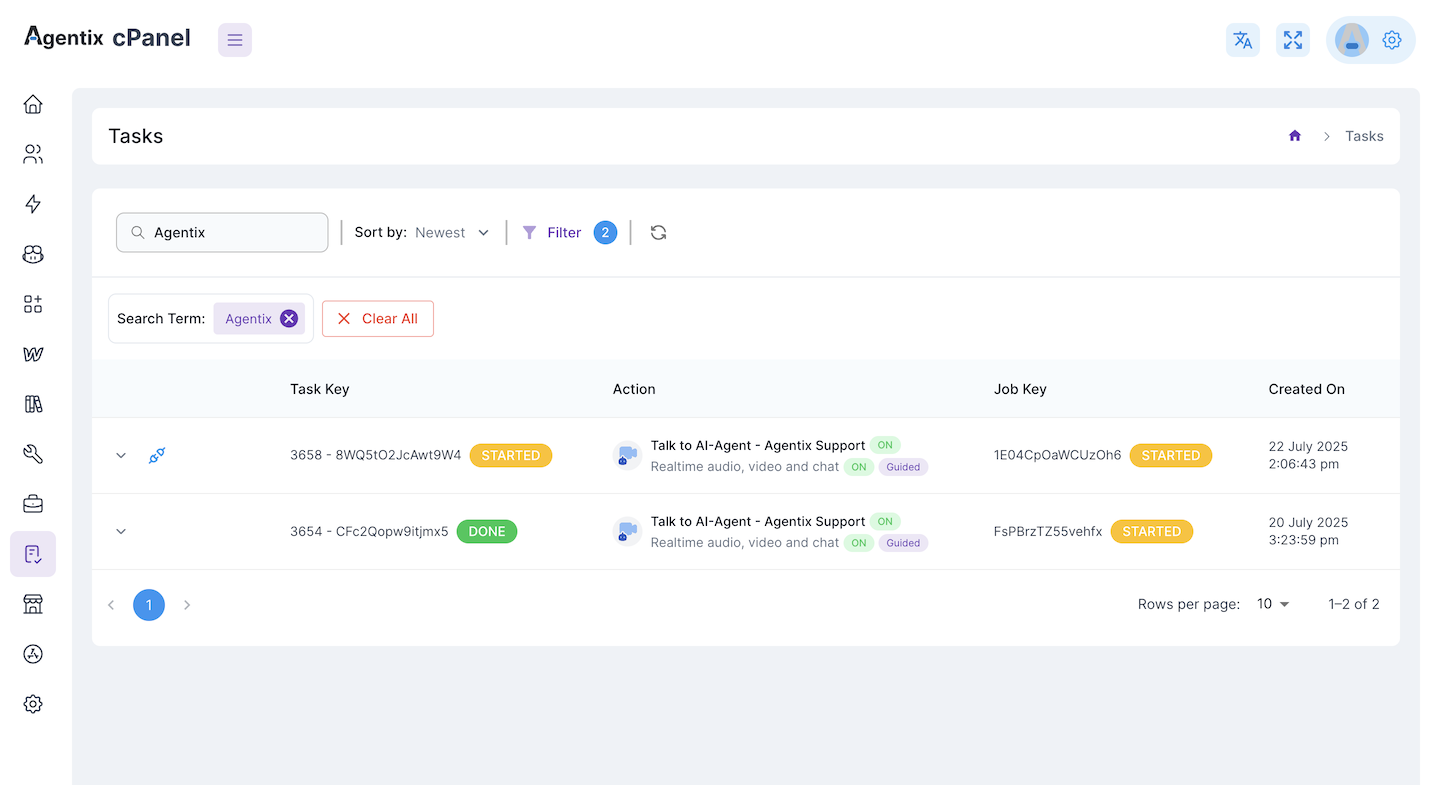This screenshot has height=785, width=1440.
Task: Open the wrench tools sidebar icon
Action: 33,454
